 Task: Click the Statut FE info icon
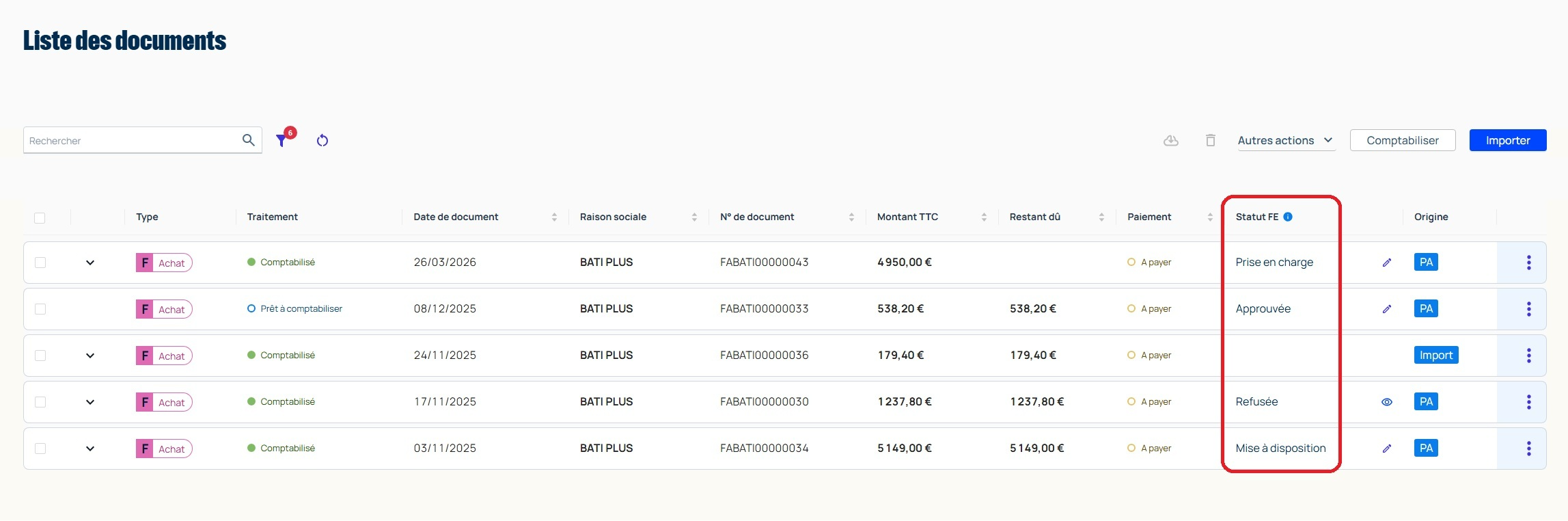(1288, 217)
